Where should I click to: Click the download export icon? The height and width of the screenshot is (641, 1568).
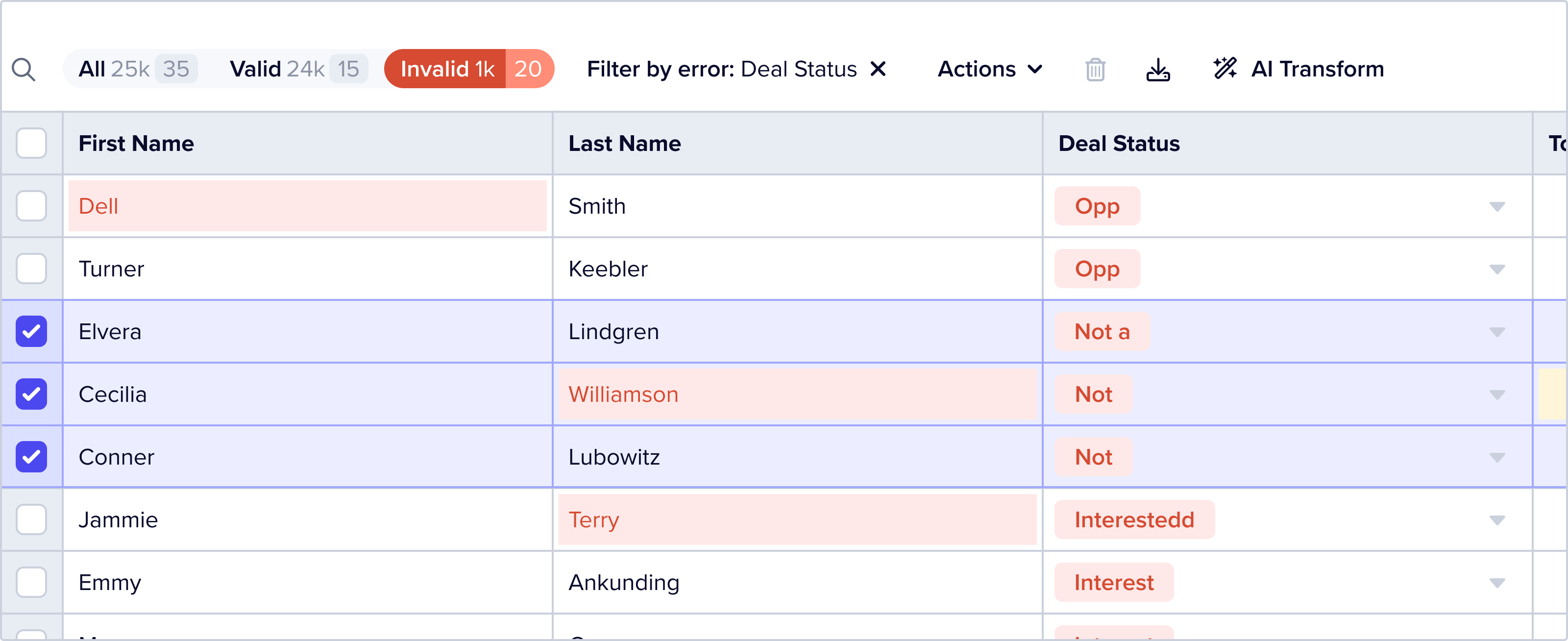(x=1158, y=70)
